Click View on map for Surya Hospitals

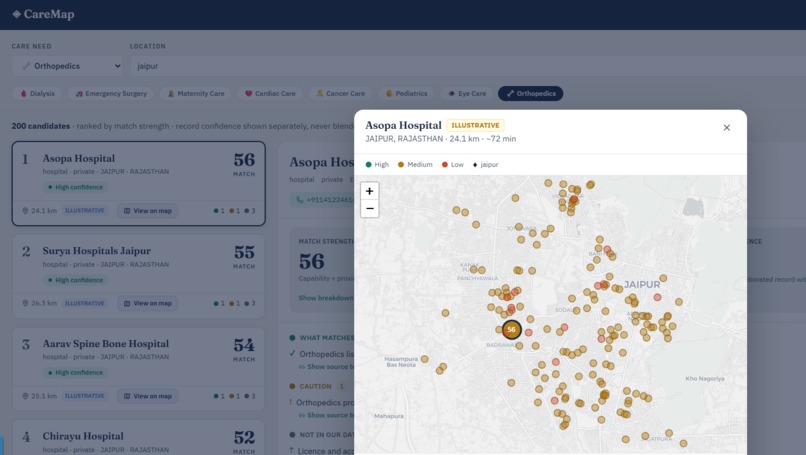(148, 303)
